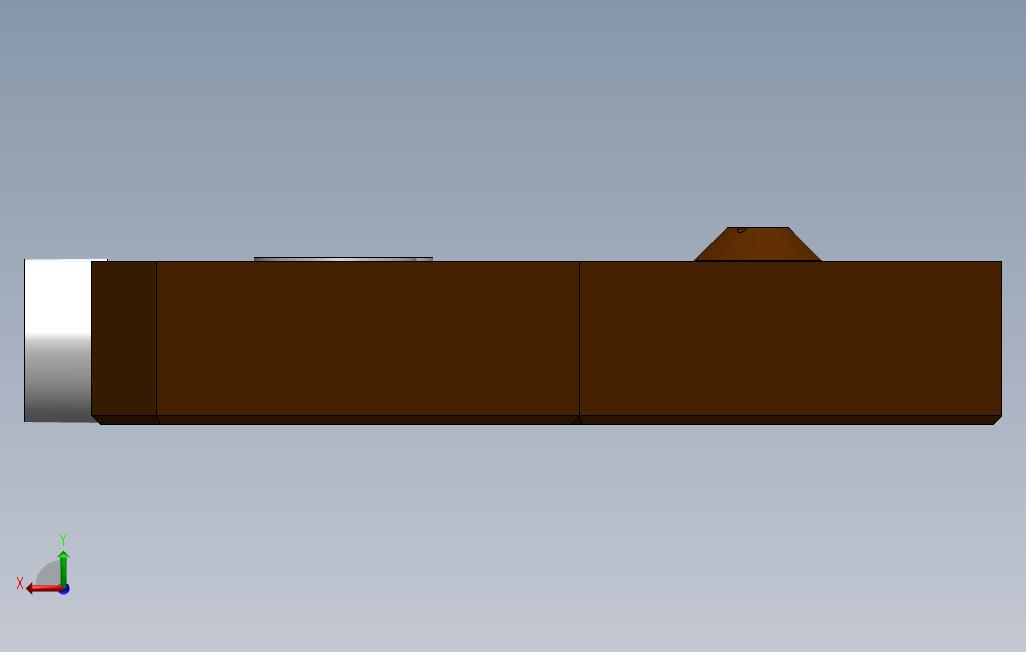This screenshot has width=1026, height=652.
Task: Select the white cylindrical end of the model
Action: pos(58,340)
